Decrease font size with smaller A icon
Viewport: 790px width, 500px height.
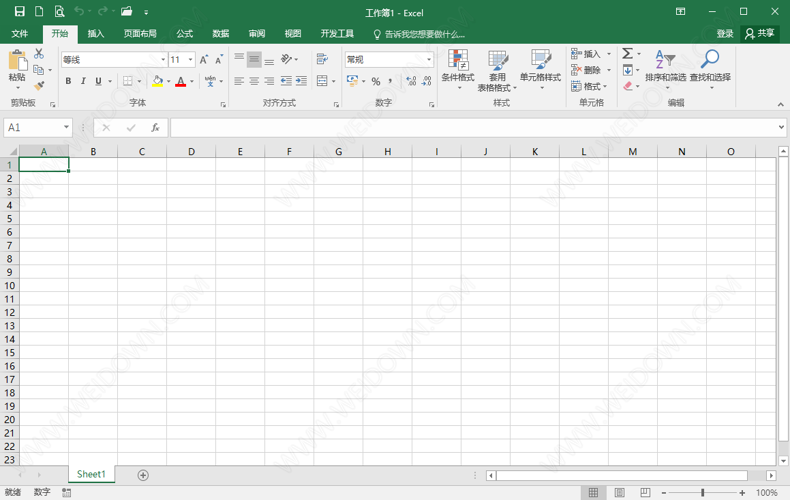coord(219,60)
